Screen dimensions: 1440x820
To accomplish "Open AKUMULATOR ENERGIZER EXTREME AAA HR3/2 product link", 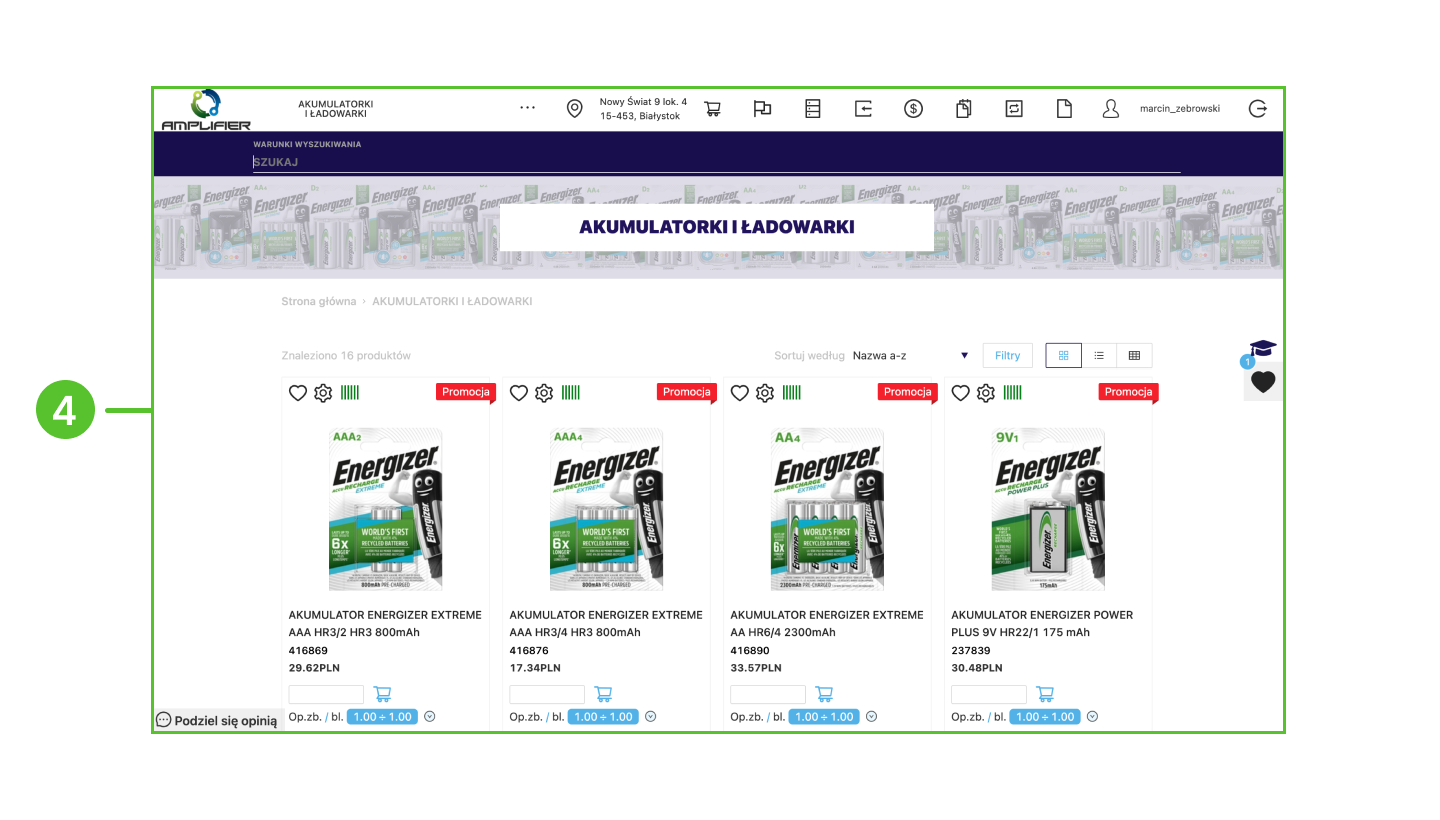I will click(x=385, y=623).
